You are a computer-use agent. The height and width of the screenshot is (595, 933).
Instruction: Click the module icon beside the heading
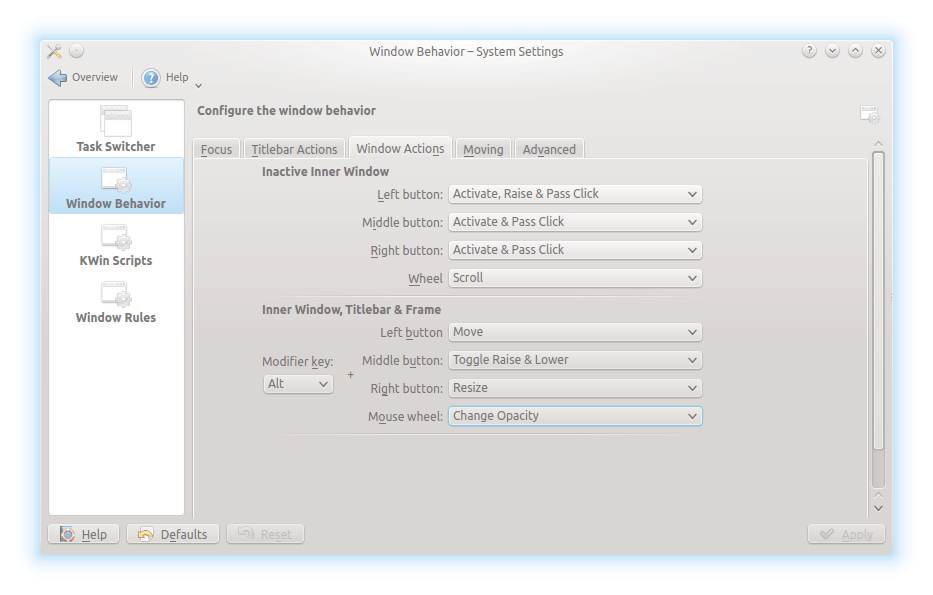[x=870, y=114]
